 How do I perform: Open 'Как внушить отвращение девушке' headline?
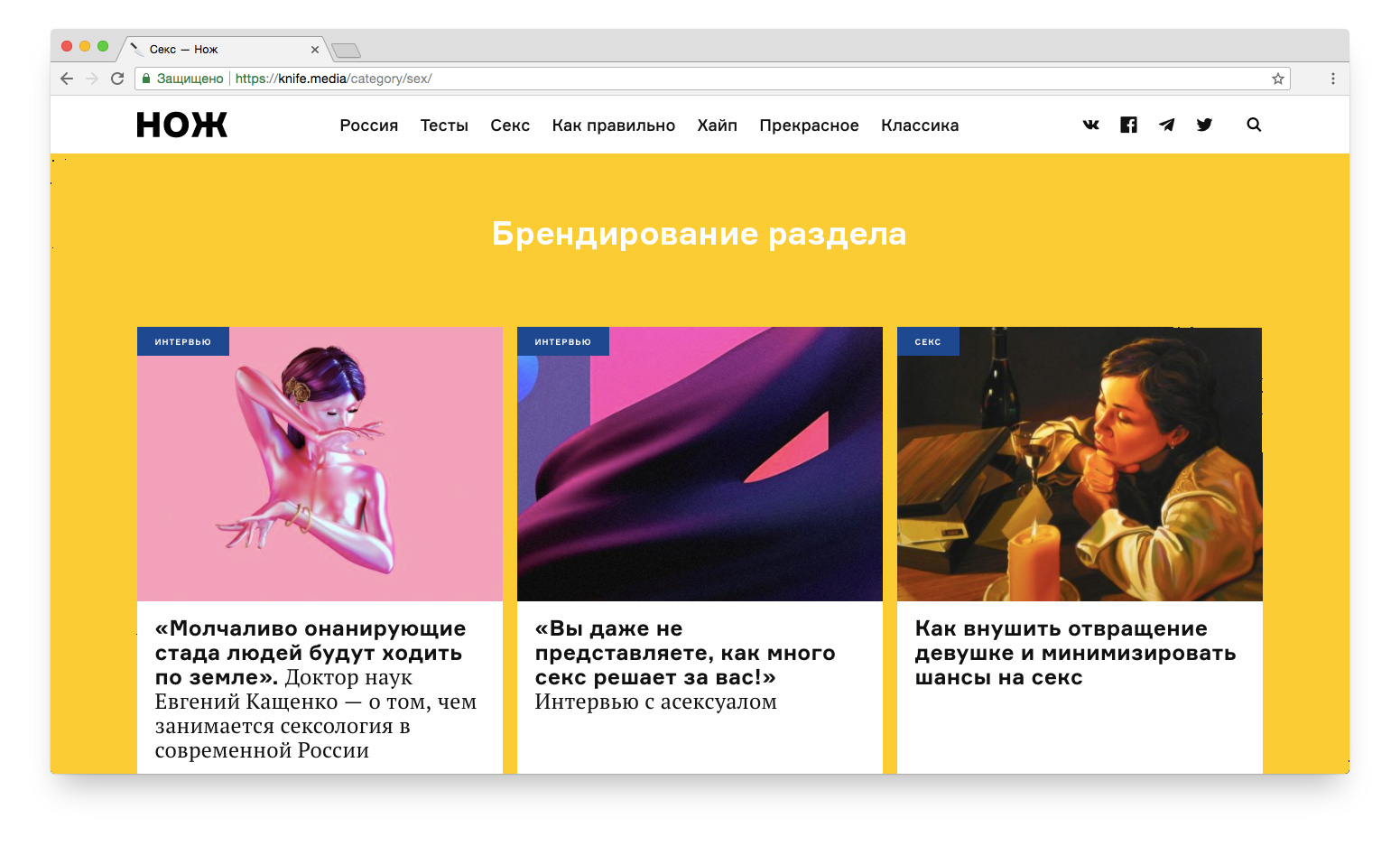[x=1075, y=653]
